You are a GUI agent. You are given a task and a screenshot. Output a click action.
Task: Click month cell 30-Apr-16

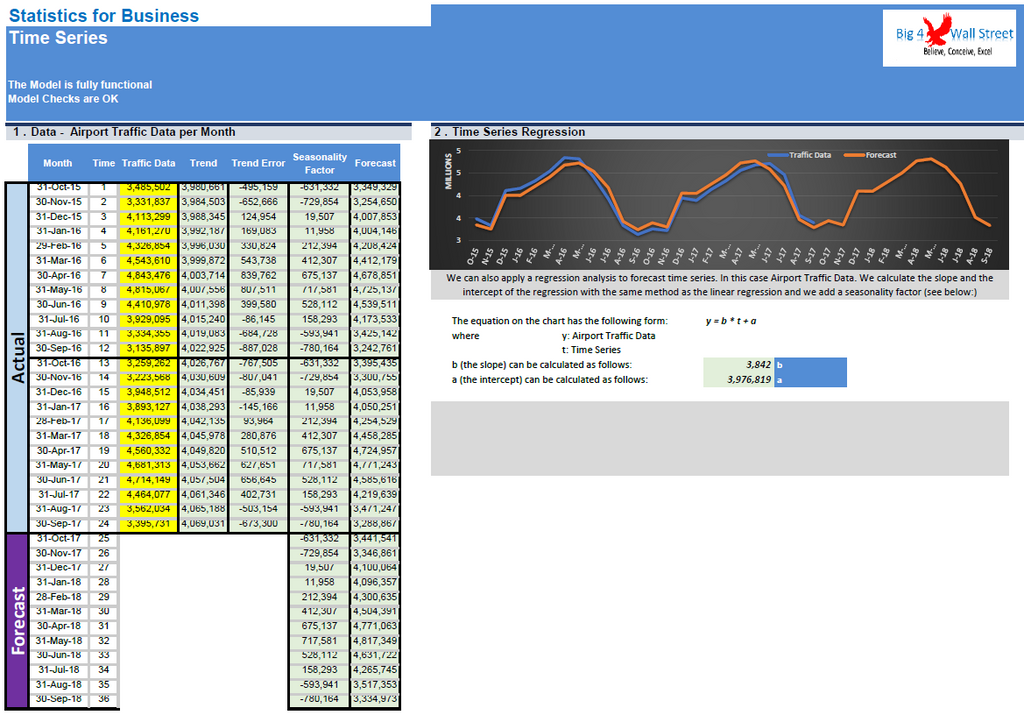click(x=59, y=276)
